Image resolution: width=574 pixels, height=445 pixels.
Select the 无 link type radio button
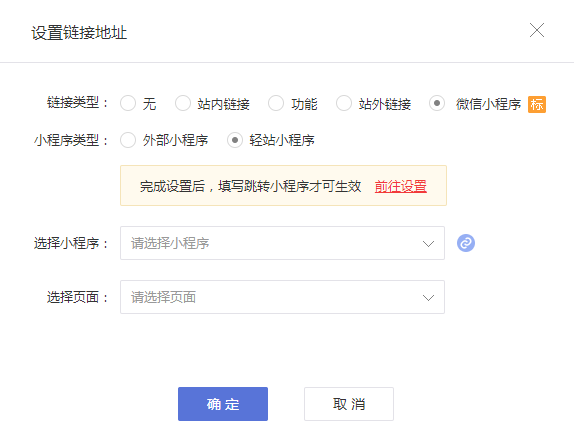pyautogui.click(x=128, y=103)
